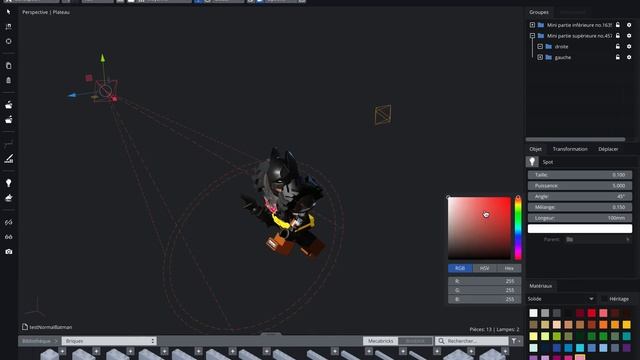Click the blue axis gizmo arrow

tap(72, 95)
